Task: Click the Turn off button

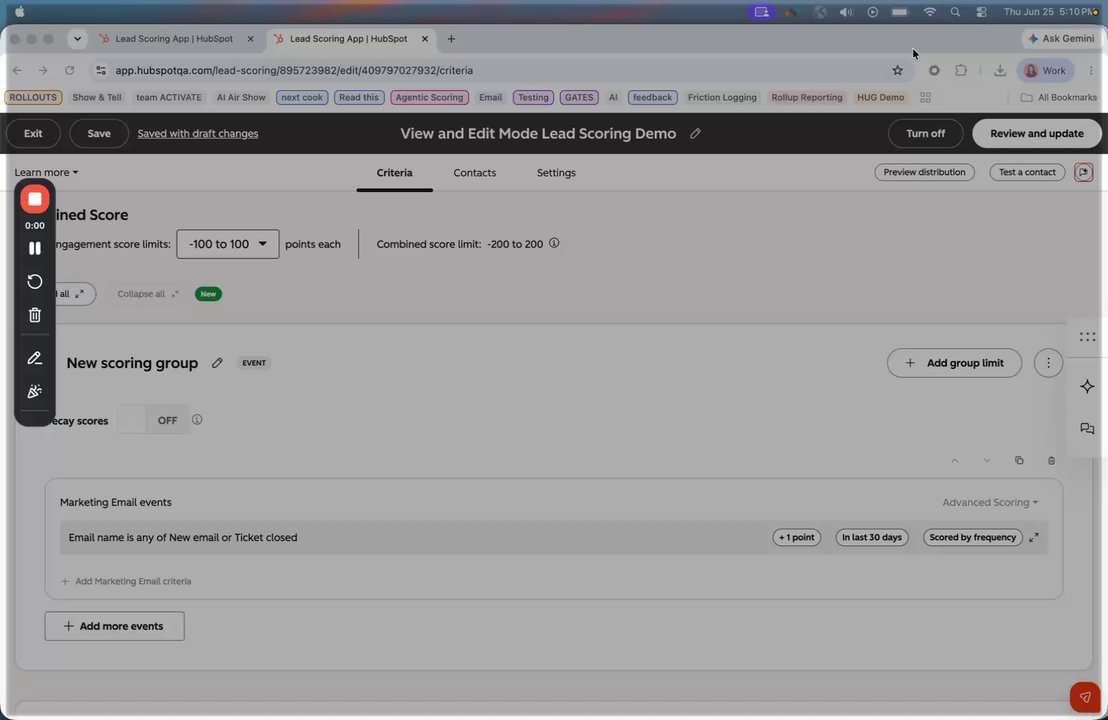Action: coord(925,134)
